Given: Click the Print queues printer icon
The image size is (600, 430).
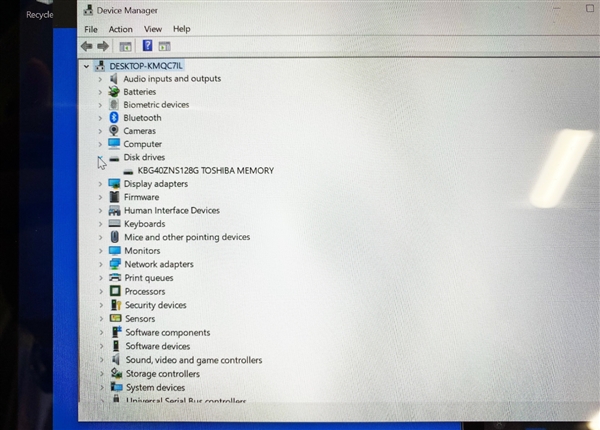Looking at the screenshot, I should tap(115, 277).
